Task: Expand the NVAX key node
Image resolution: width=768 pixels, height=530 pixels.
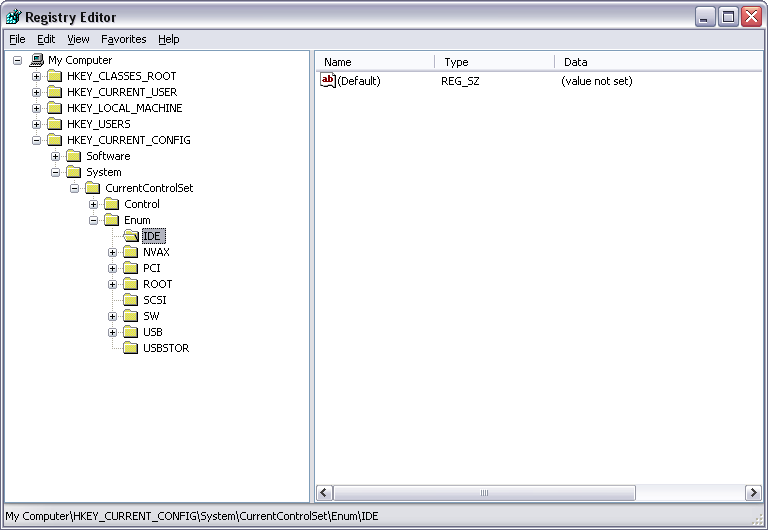Action: 113,252
